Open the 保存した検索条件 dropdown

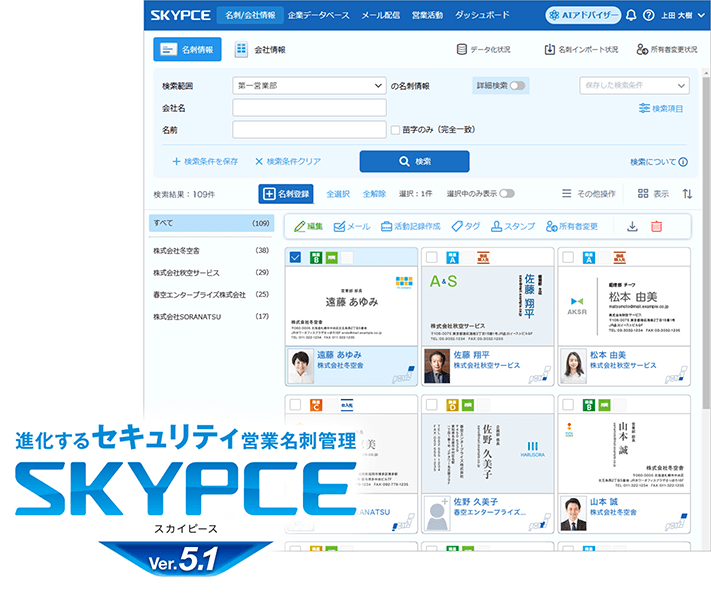point(634,85)
